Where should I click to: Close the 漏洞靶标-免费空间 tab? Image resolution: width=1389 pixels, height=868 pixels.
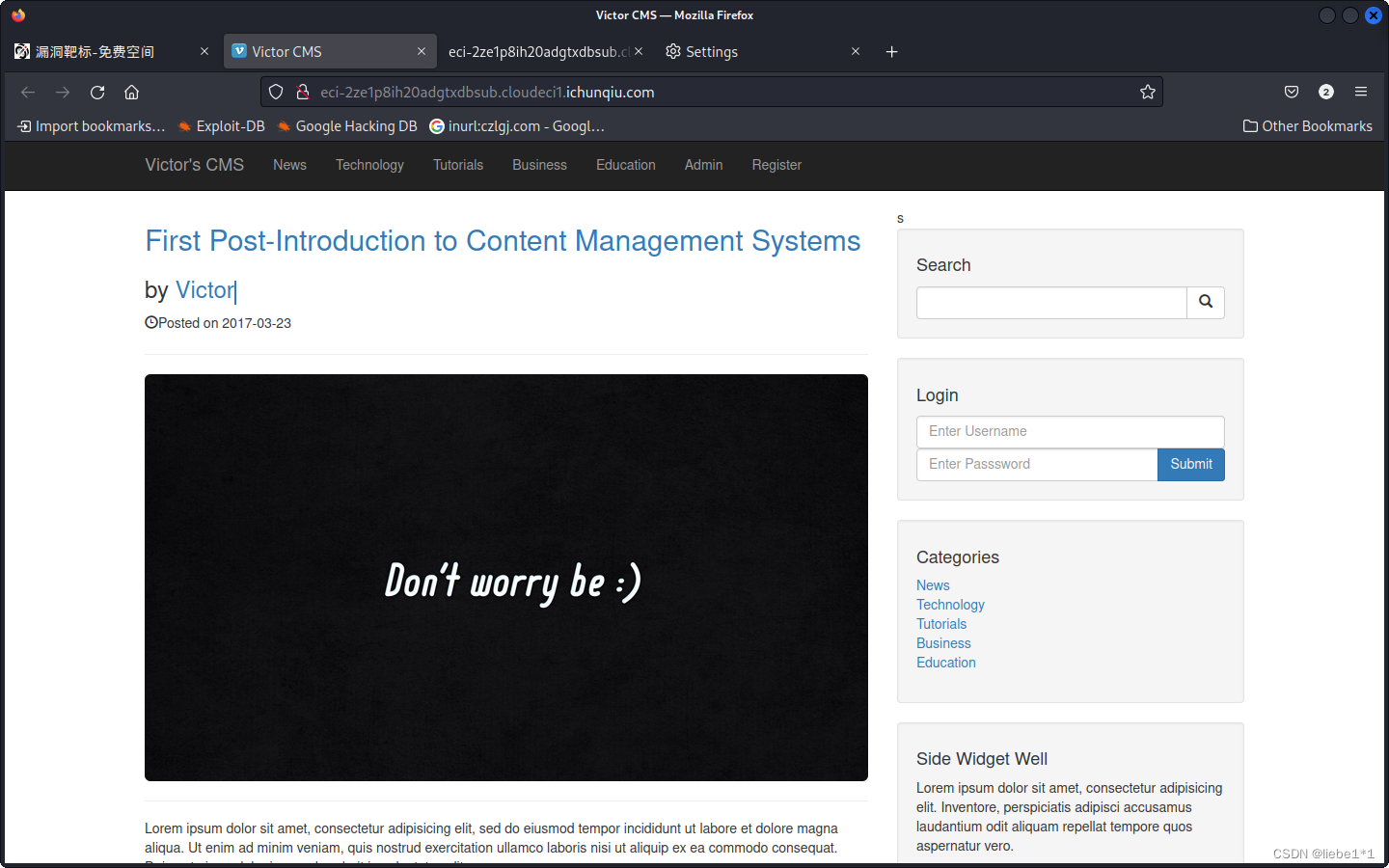coord(204,52)
